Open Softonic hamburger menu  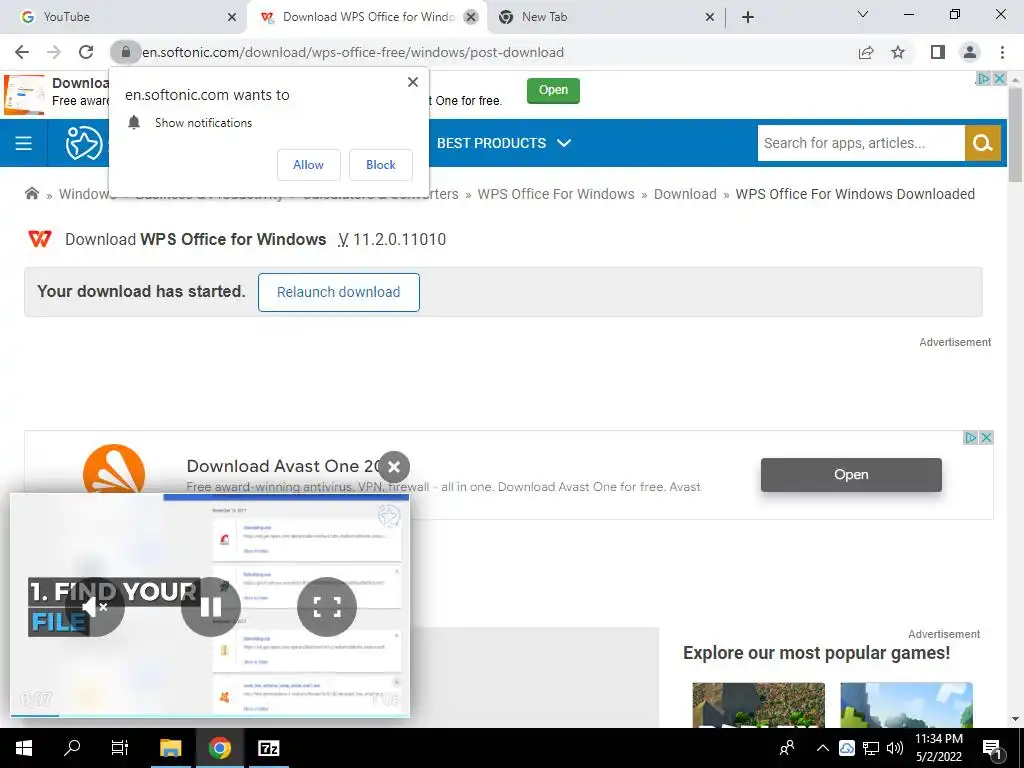click(24, 143)
